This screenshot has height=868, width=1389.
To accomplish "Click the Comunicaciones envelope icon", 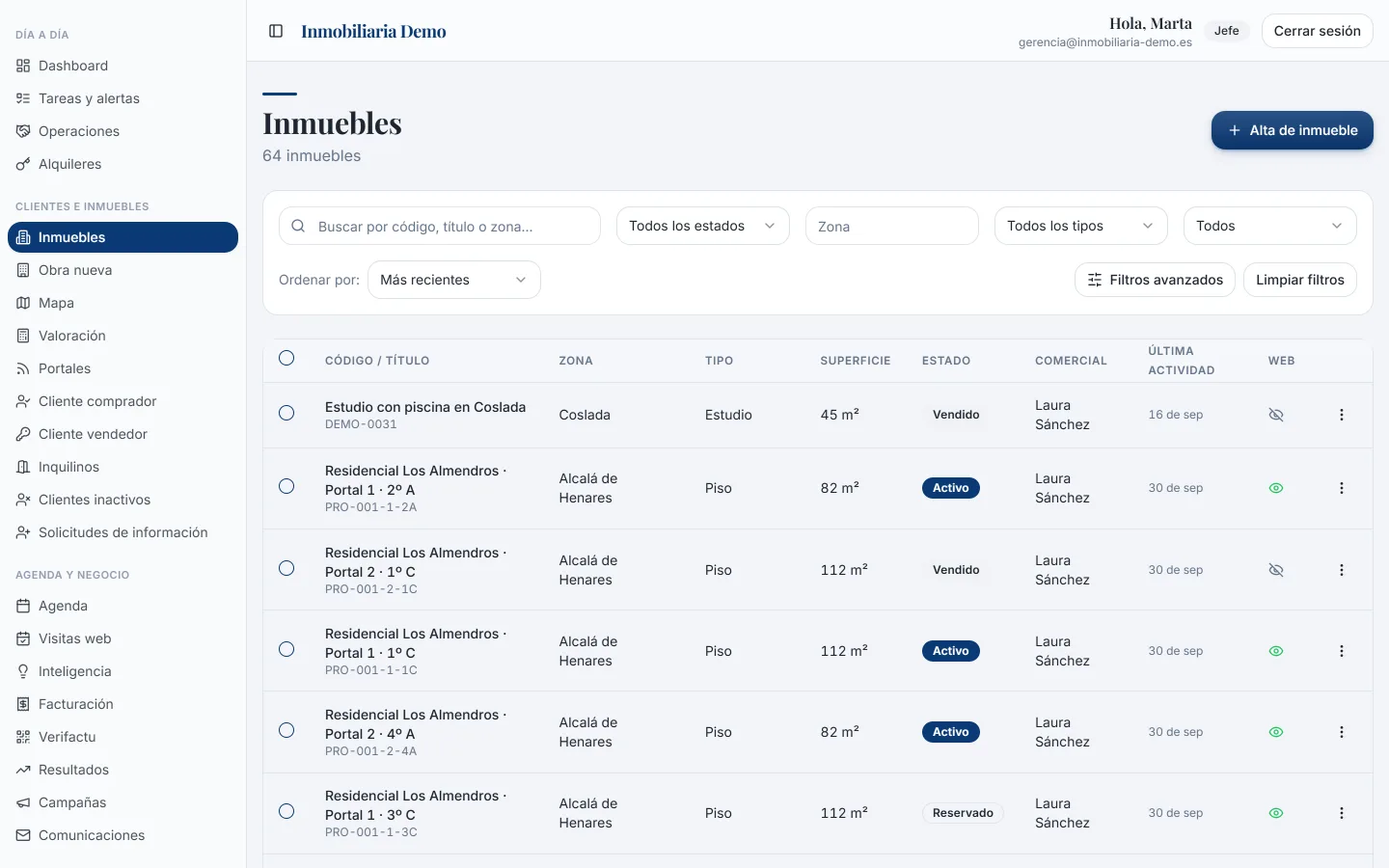I will (x=23, y=835).
